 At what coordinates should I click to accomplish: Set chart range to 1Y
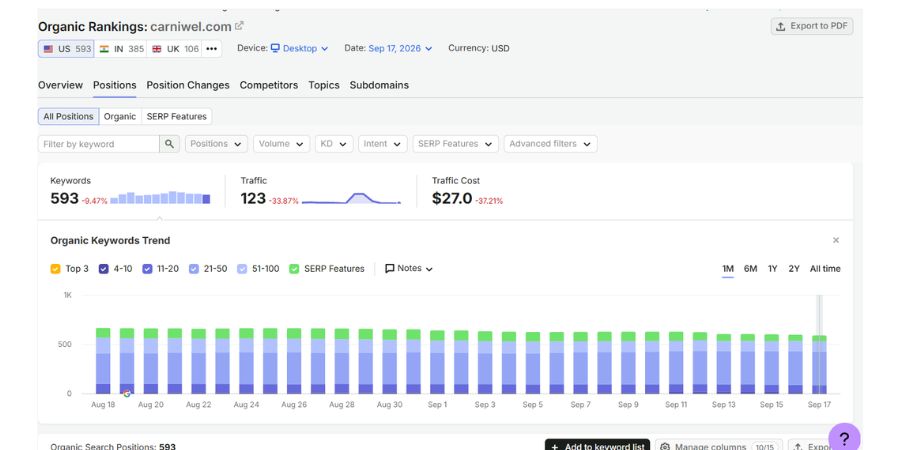click(x=773, y=269)
